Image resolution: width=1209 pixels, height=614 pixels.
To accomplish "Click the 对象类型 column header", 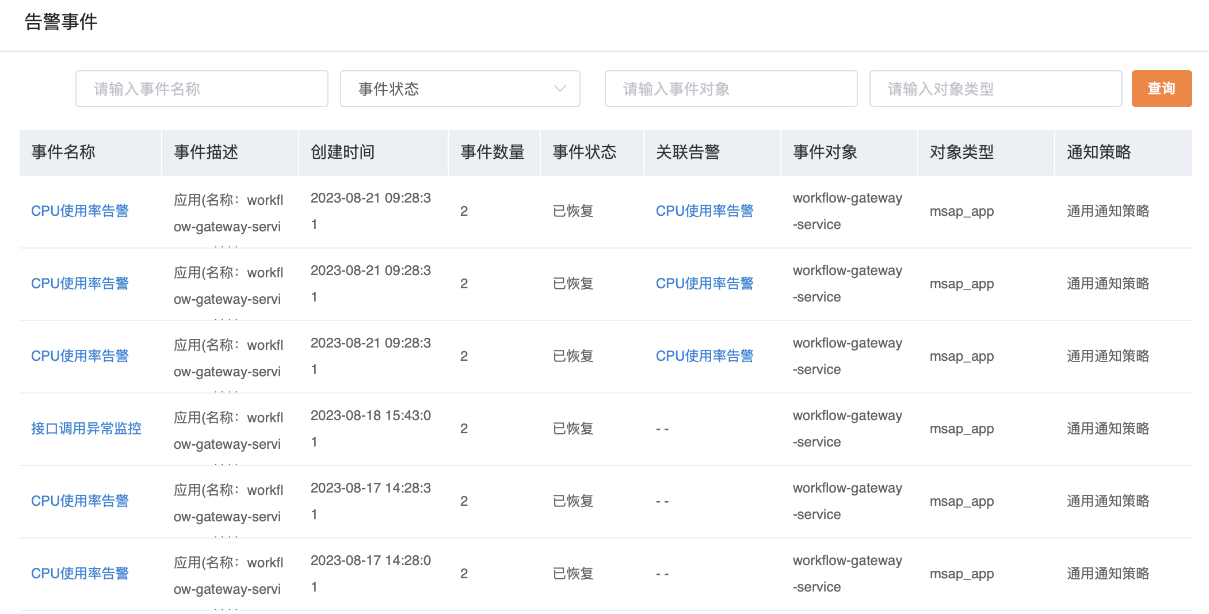I will tap(962, 152).
